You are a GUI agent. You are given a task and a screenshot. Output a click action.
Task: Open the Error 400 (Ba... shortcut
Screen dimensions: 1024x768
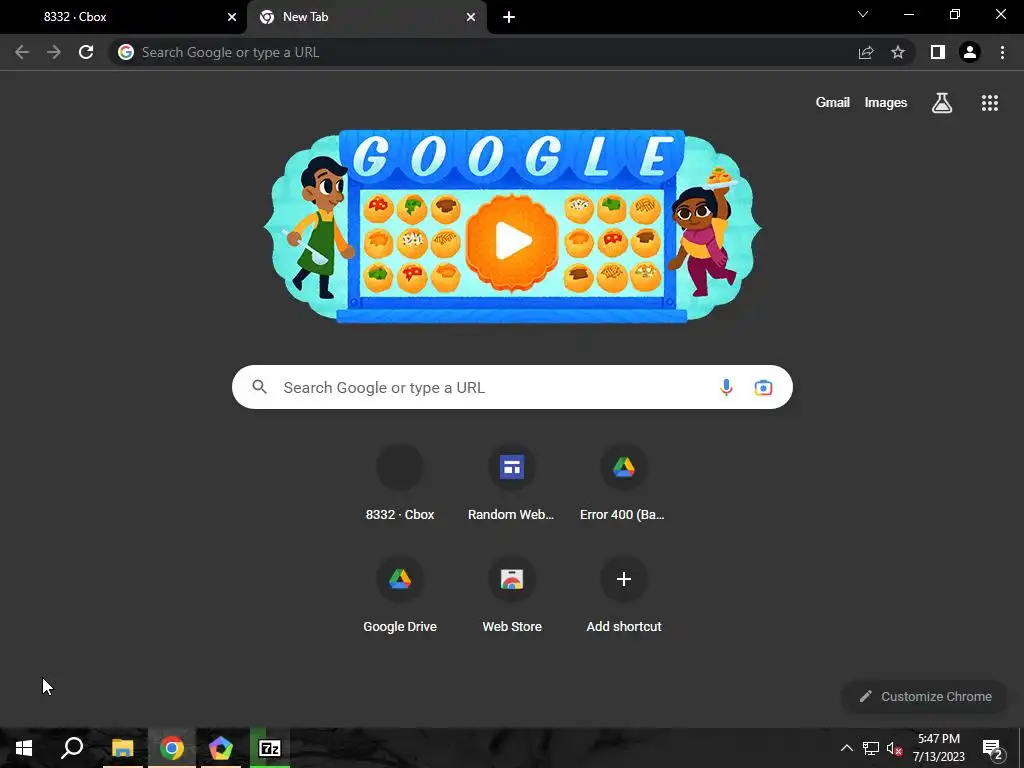pyautogui.click(x=624, y=483)
